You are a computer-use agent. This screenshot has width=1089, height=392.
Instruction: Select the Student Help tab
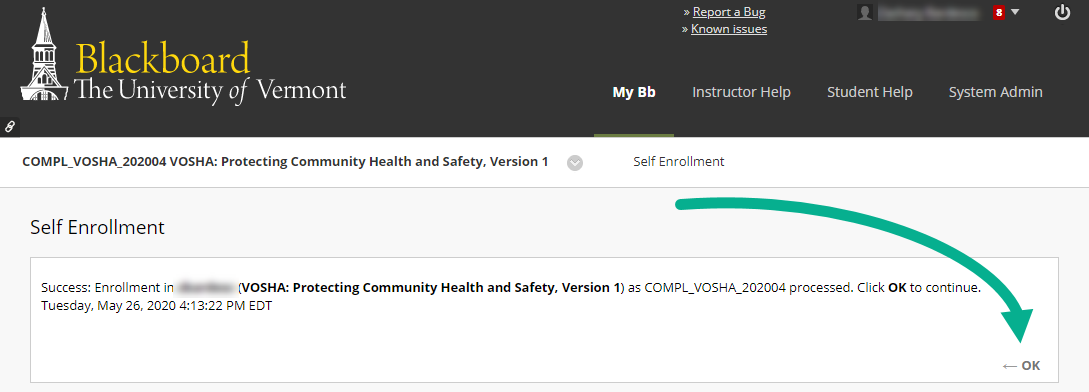pyautogui.click(x=870, y=92)
